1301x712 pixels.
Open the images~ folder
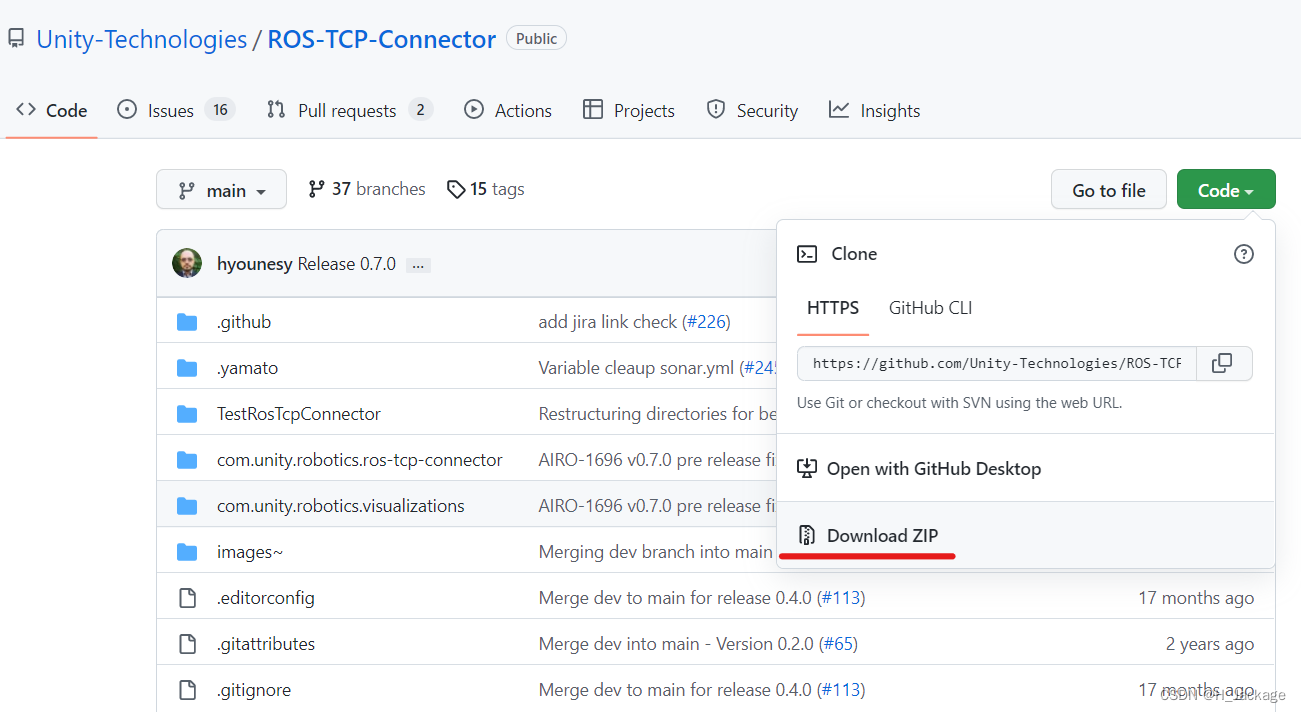point(250,552)
